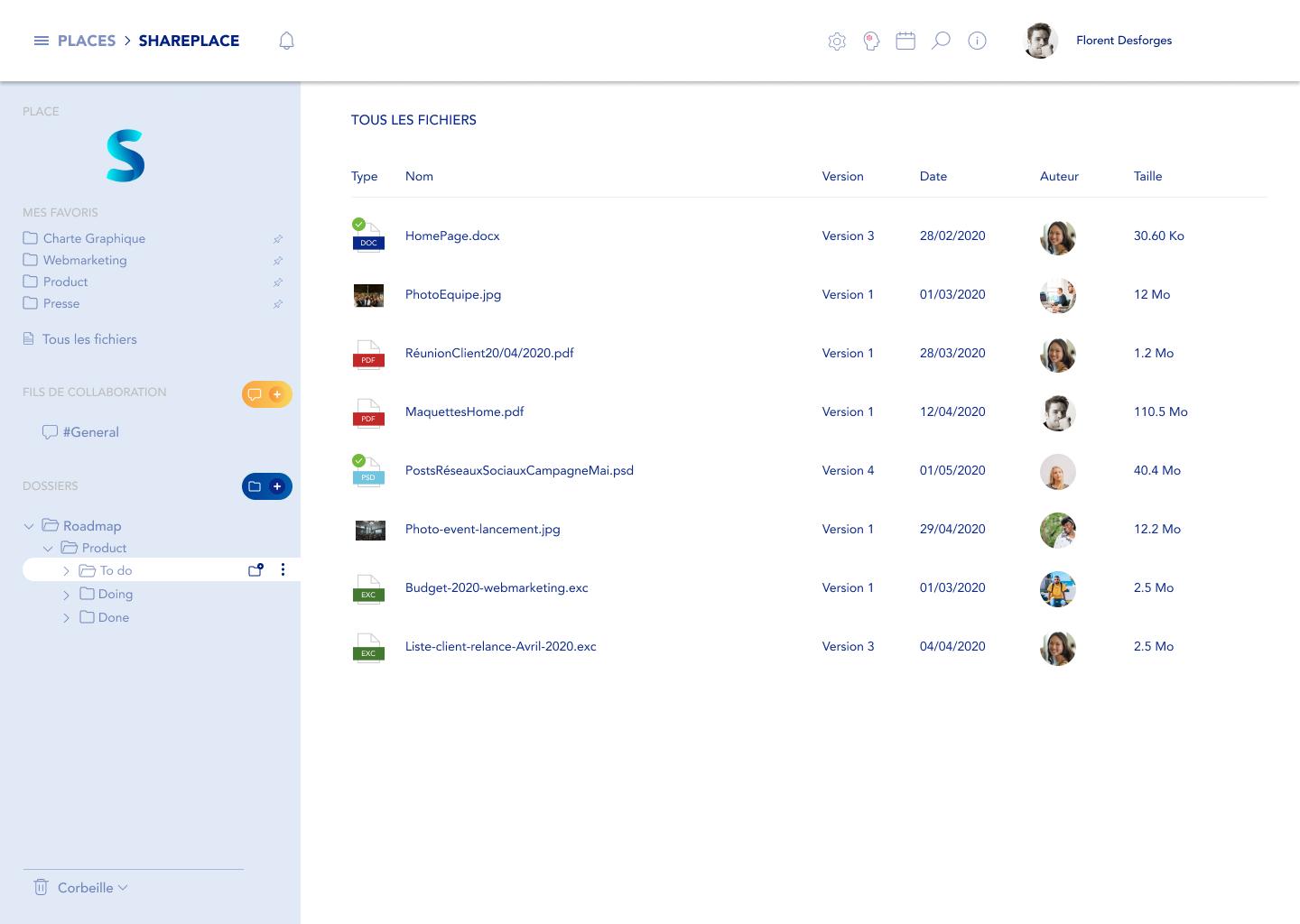The height and width of the screenshot is (924, 1300).
Task: Sort by Taille column header
Action: coord(1147,176)
